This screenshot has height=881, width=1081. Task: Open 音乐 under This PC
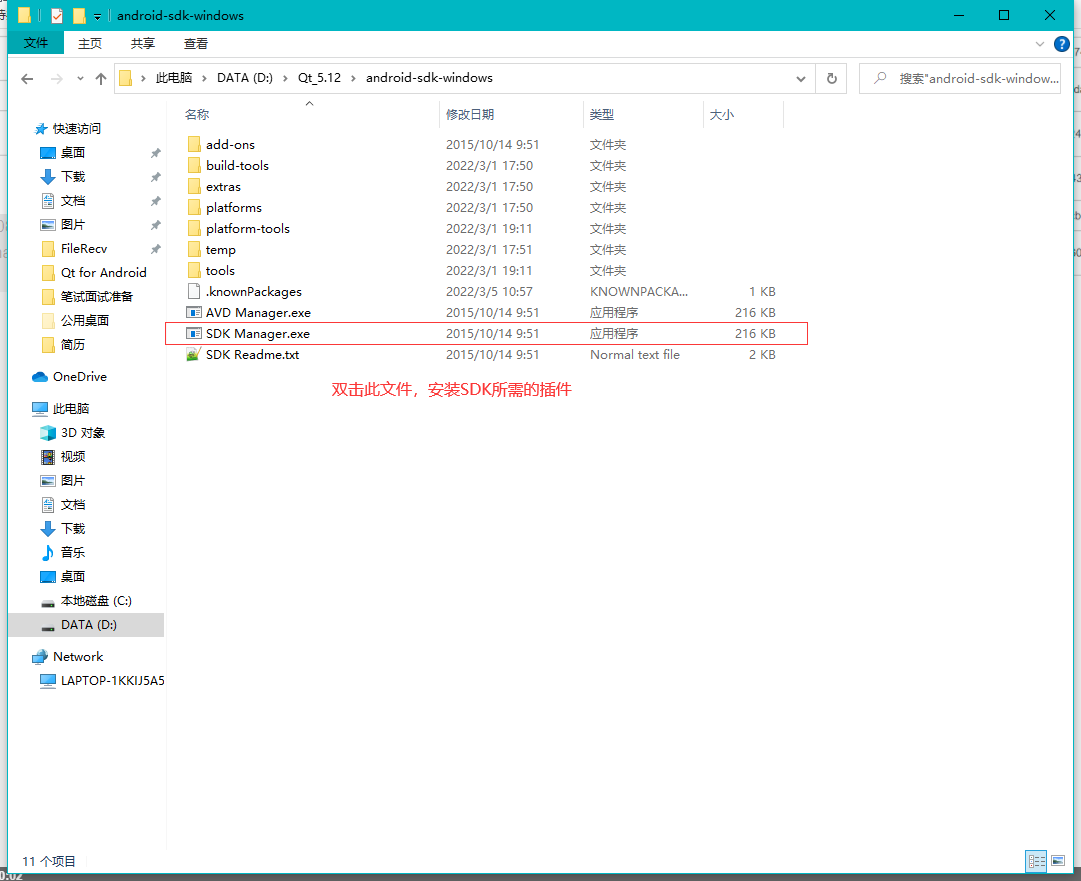[72, 552]
